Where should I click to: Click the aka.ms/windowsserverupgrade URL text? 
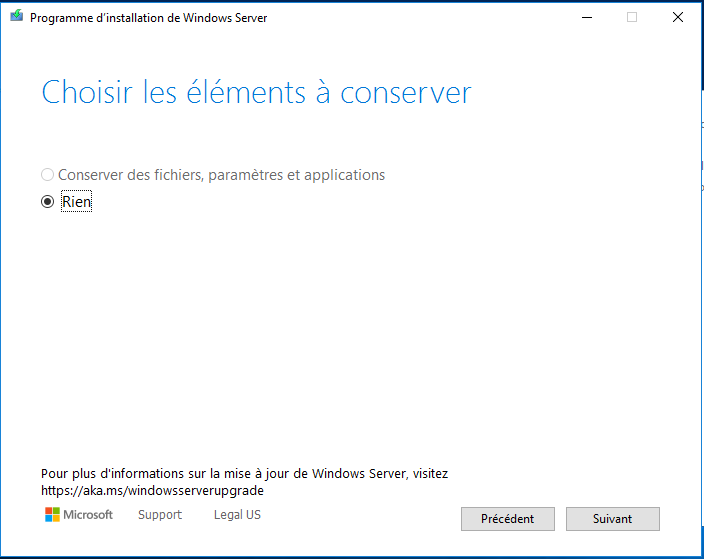coord(152,490)
